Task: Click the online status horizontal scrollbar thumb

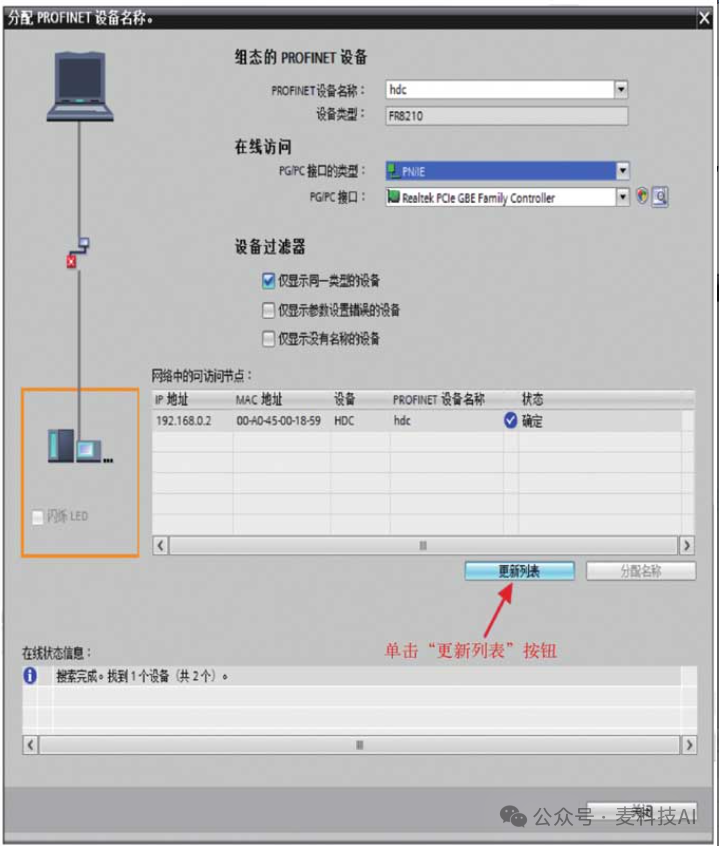Action: (x=359, y=745)
